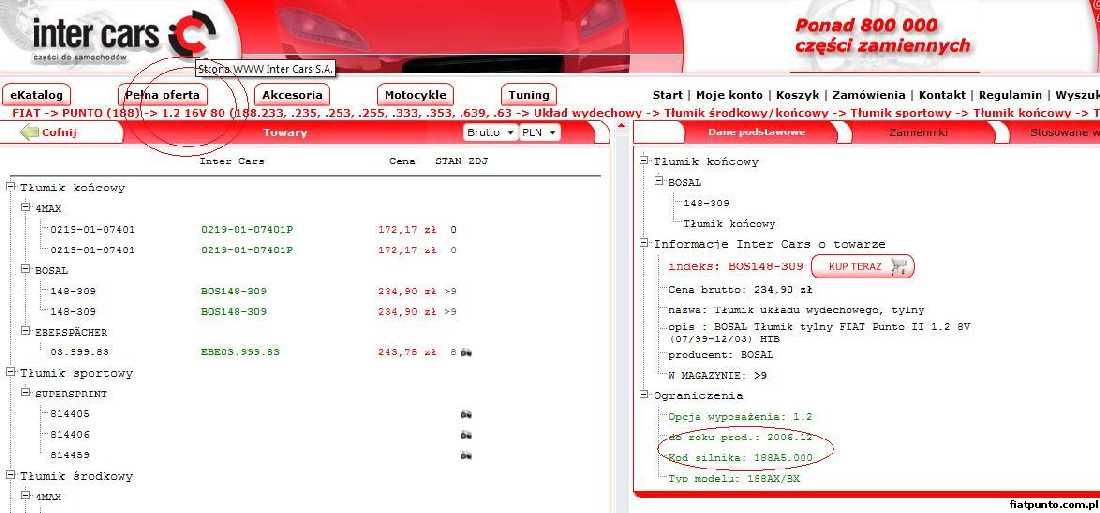
Task: Open the Akcesoria tab
Action: tap(292, 95)
